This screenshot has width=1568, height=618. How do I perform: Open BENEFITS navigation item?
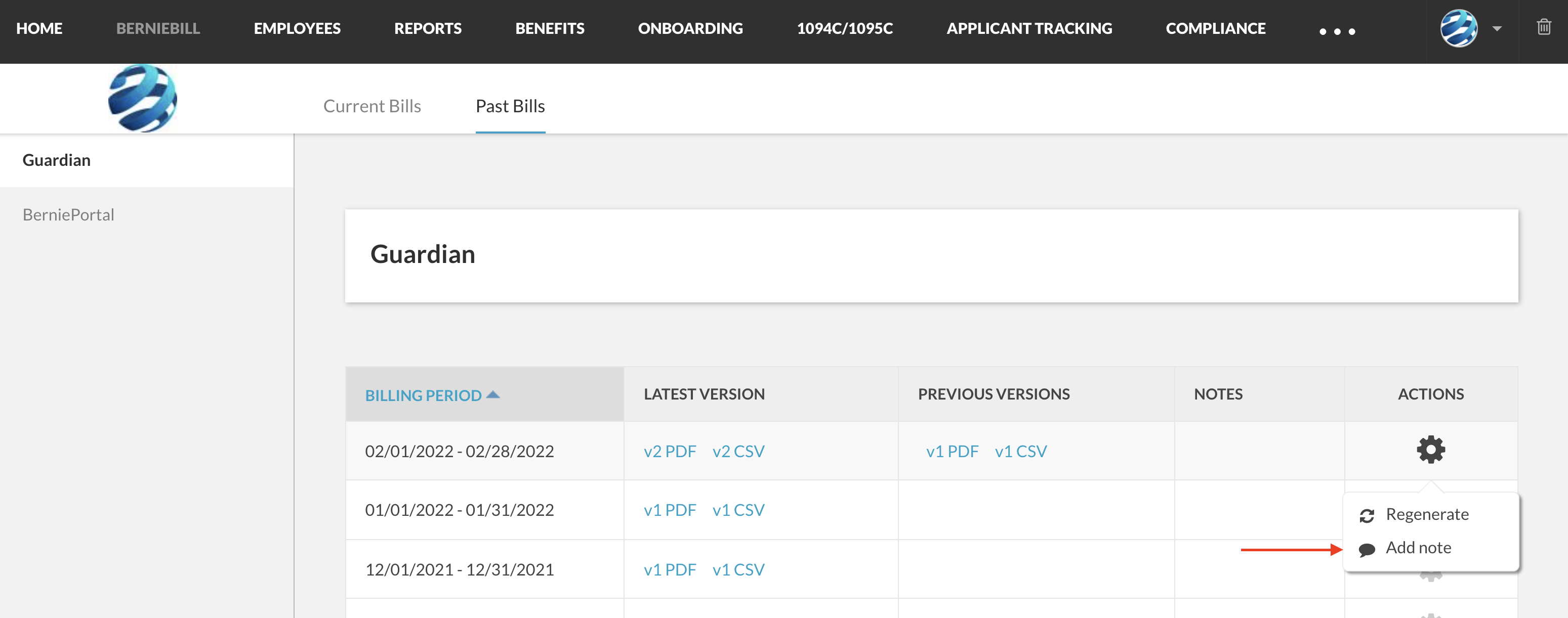pos(550,29)
